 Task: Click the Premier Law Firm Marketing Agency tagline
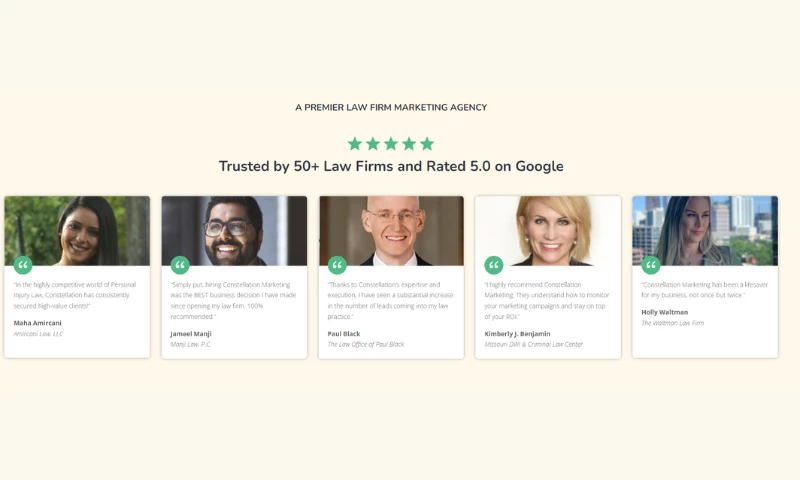click(391, 108)
